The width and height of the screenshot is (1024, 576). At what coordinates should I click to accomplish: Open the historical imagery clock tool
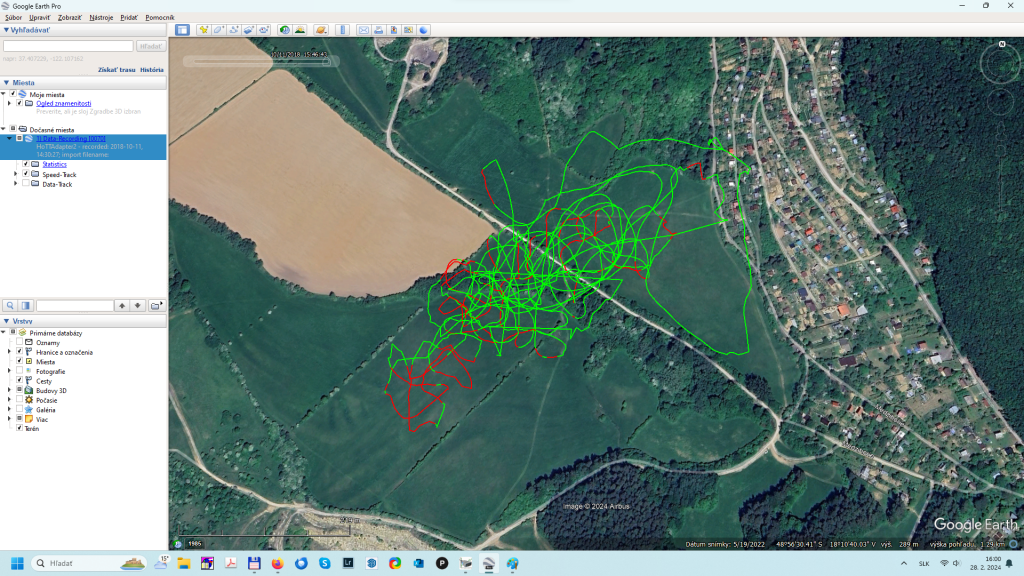[x=285, y=30]
